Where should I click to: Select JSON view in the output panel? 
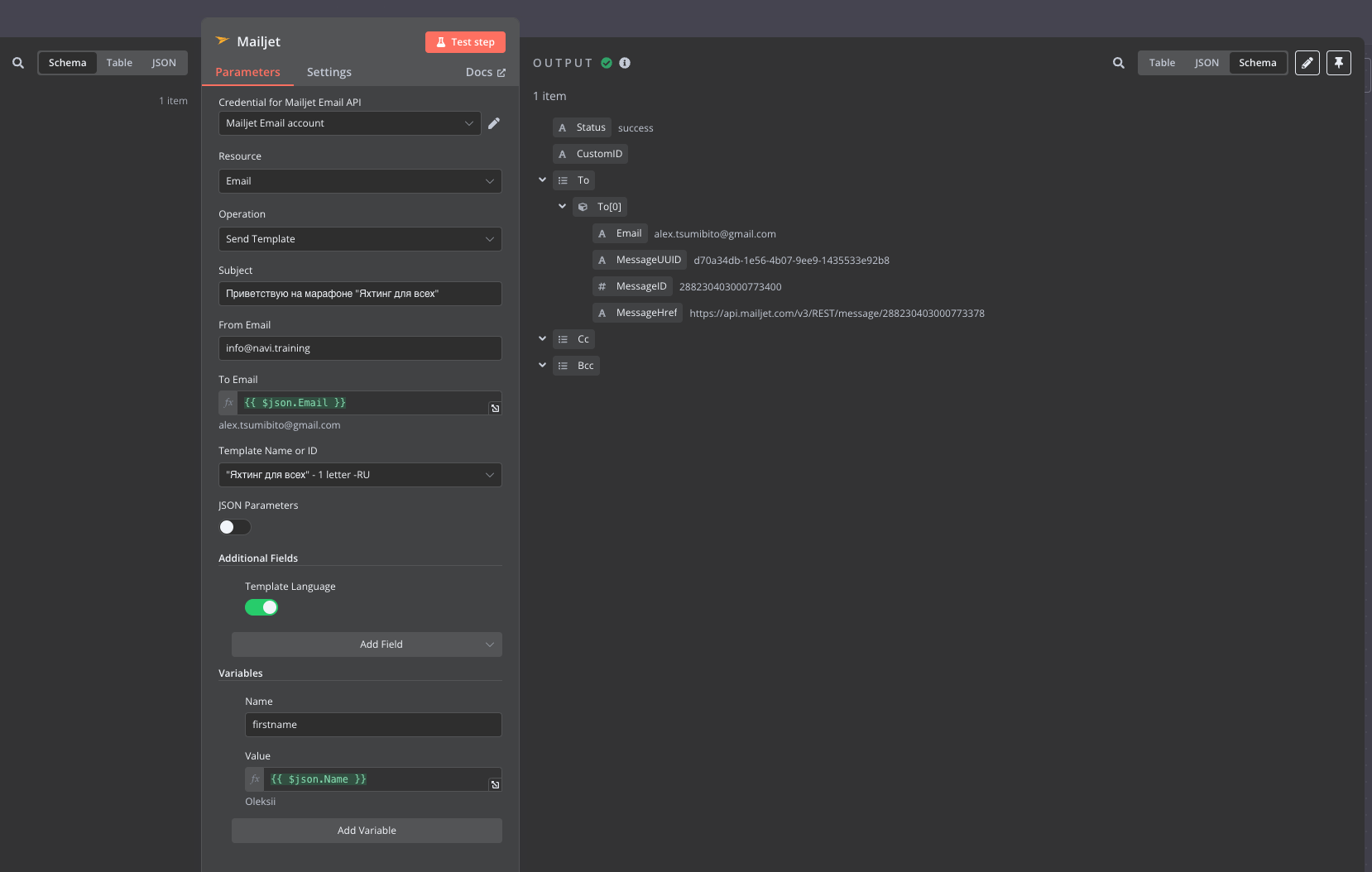click(x=1206, y=63)
